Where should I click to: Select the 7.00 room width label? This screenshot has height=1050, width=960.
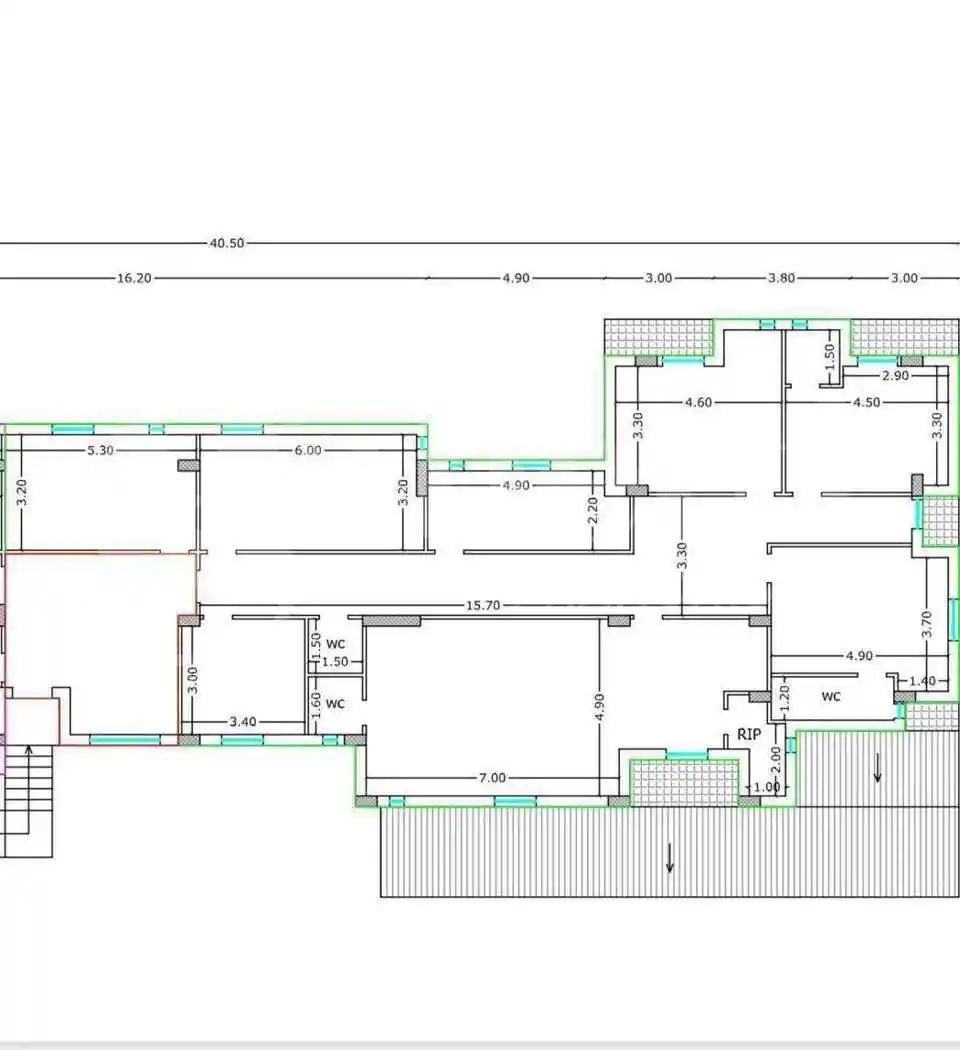coord(492,778)
